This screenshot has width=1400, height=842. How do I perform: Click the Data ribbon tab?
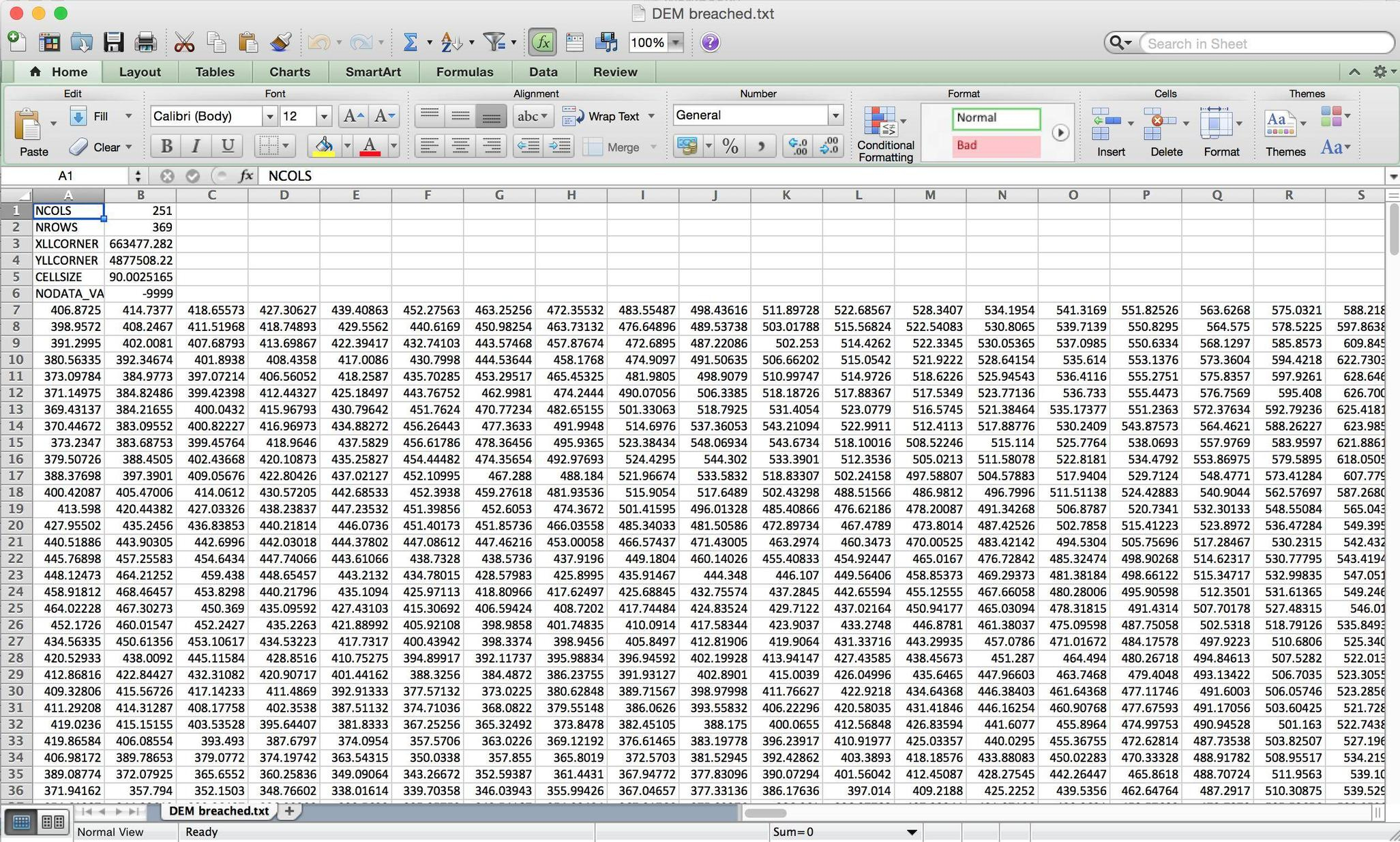(x=541, y=72)
